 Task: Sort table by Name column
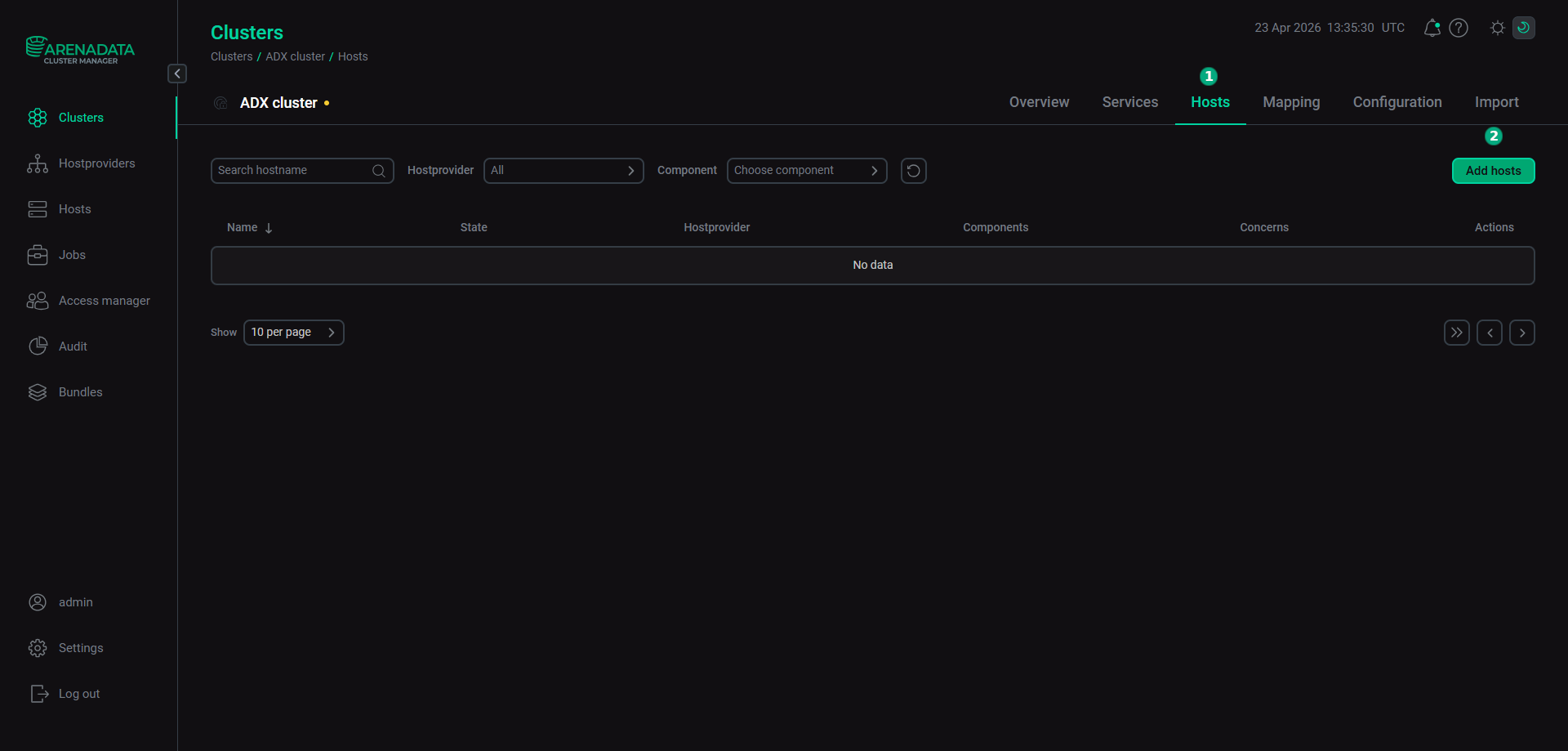[242, 227]
